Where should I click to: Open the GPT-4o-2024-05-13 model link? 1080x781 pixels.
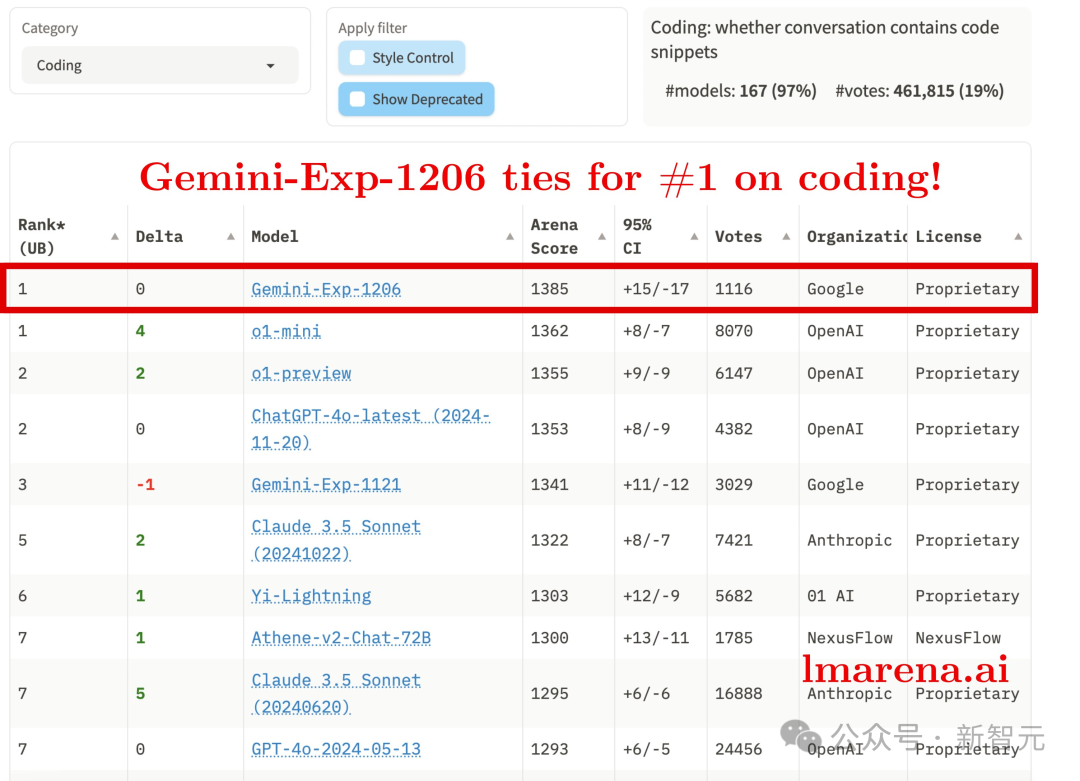335,749
